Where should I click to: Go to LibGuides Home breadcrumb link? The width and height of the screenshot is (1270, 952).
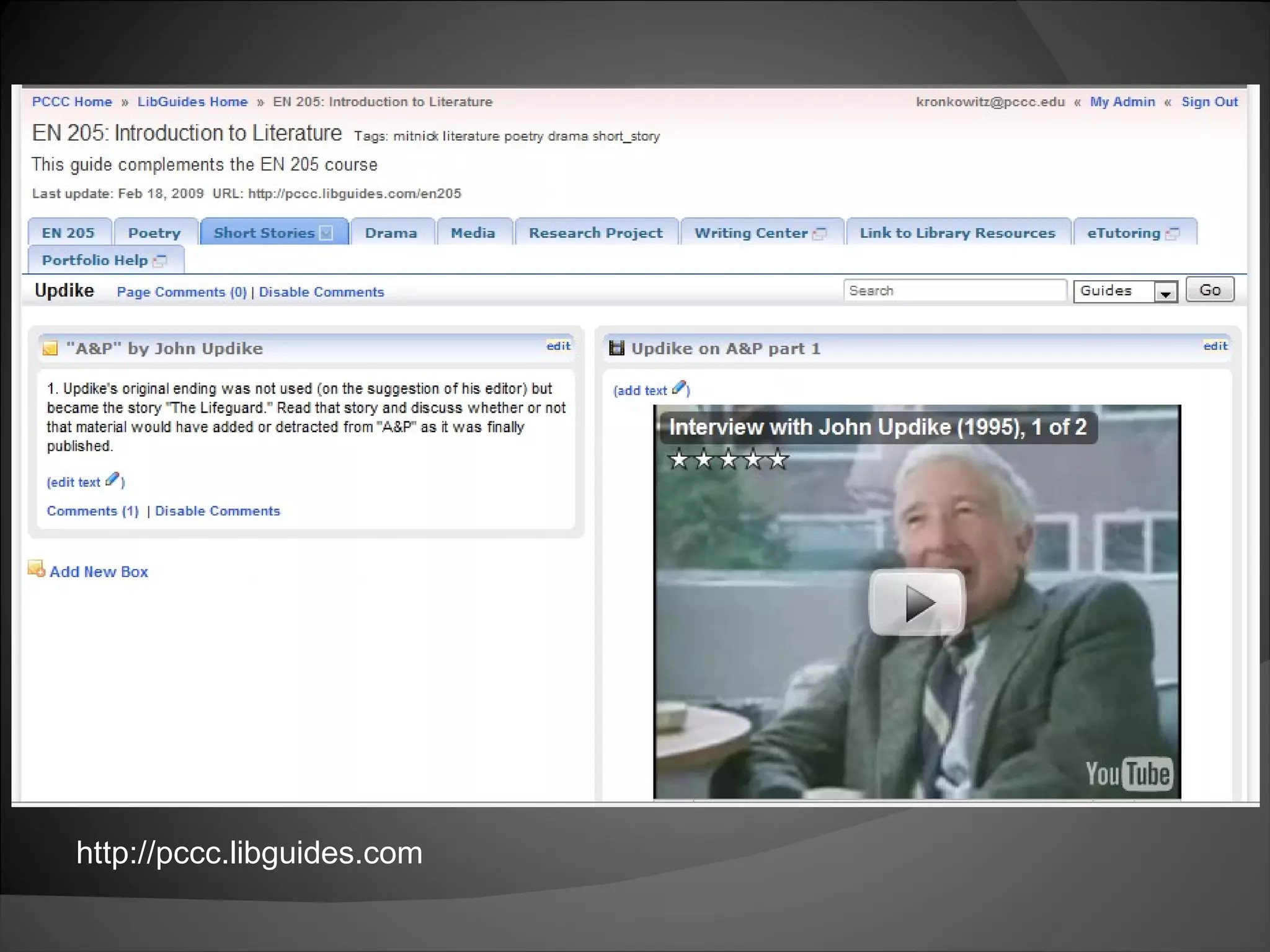point(193,102)
